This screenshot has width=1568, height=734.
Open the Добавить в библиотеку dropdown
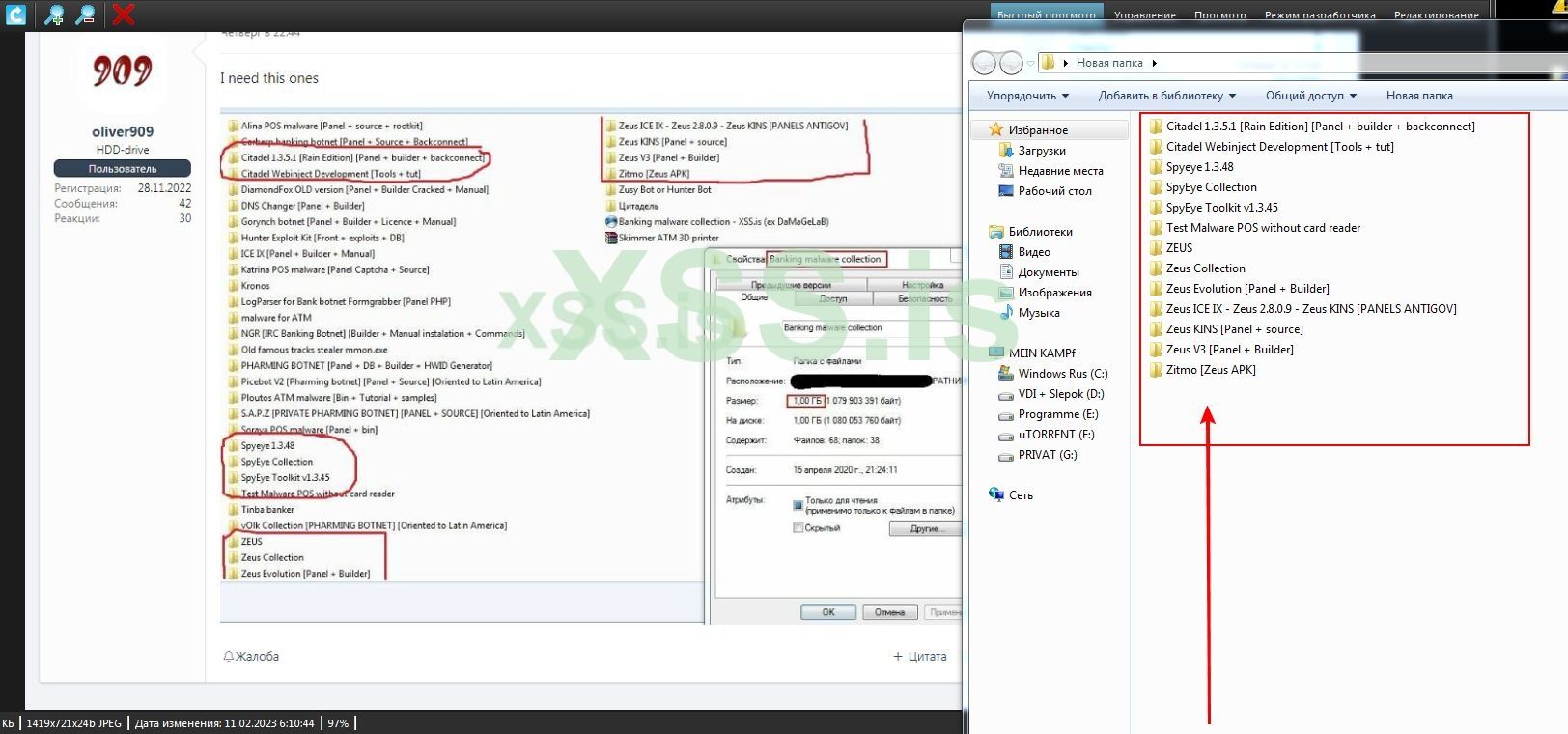pyautogui.click(x=1166, y=96)
